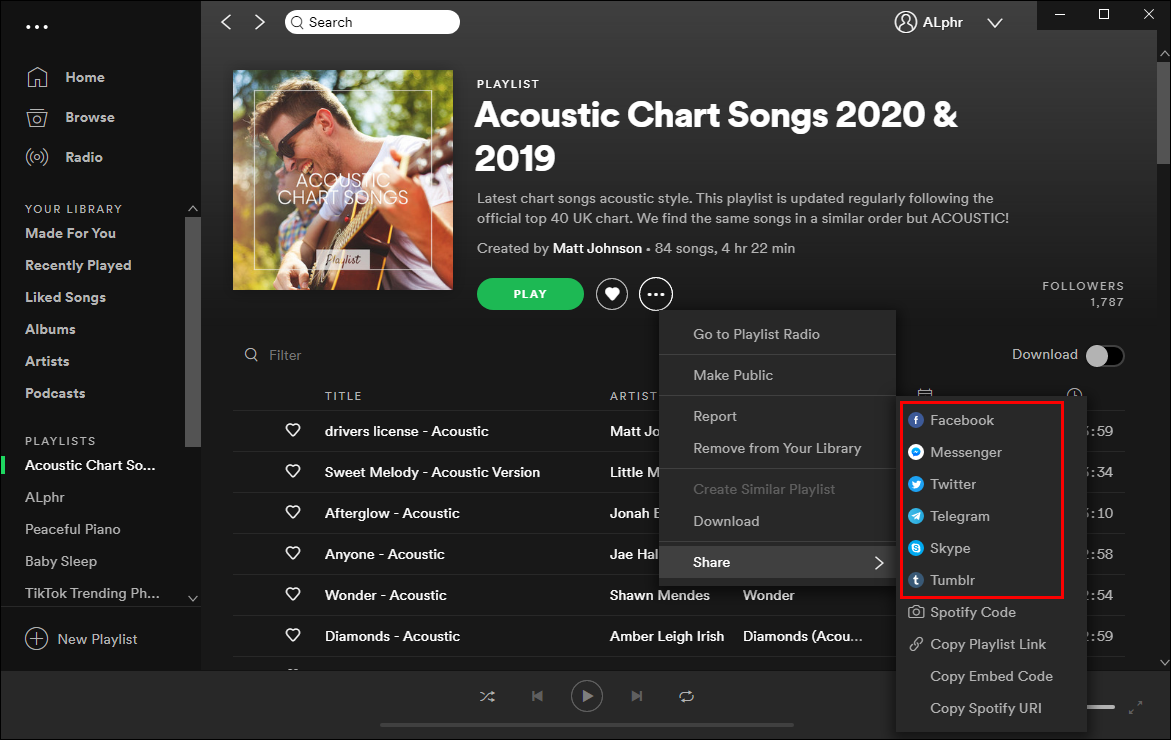Heart the song drivers license - Acoustic
Screen dimensions: 1171x740
293,431
